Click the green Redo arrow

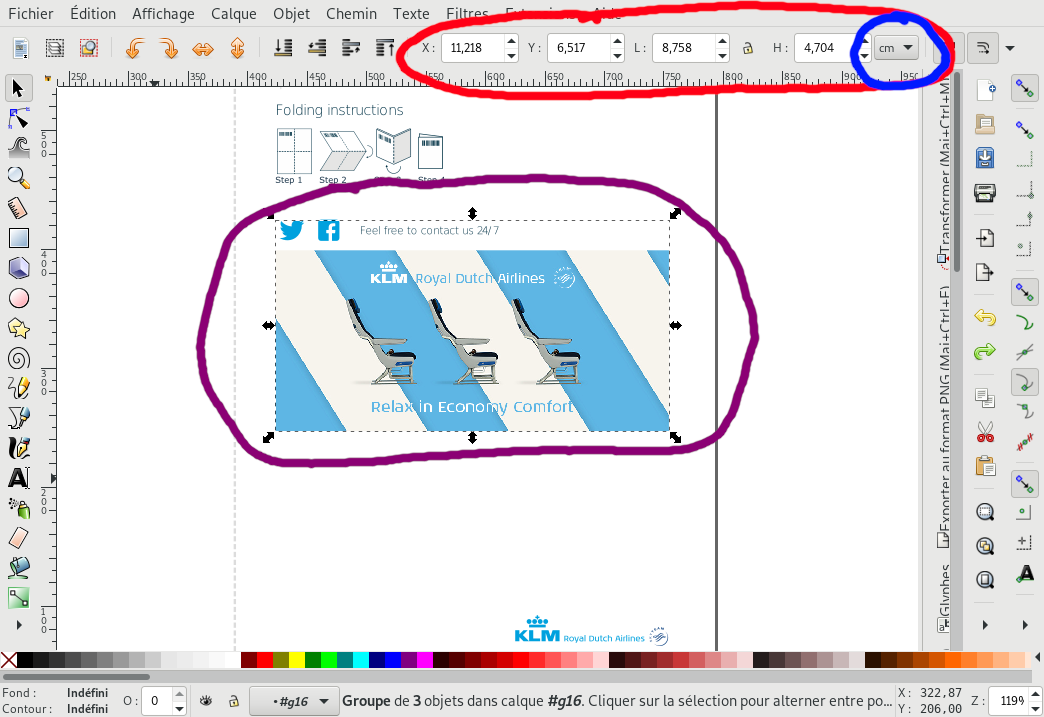coord(985,352)
